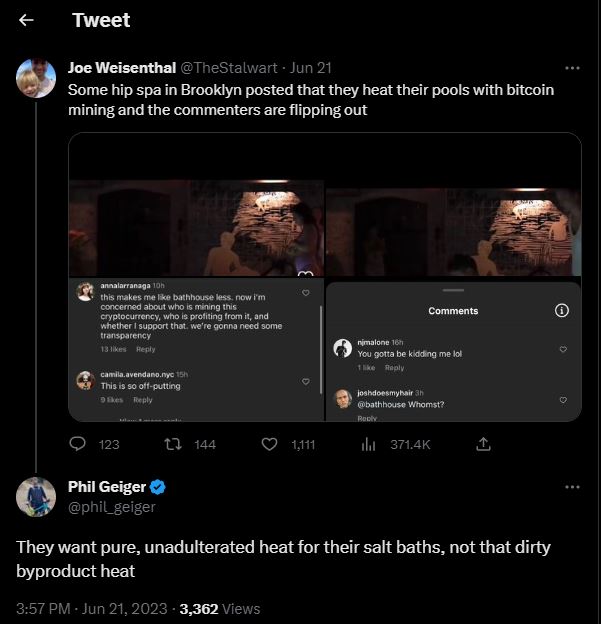The width and height of the screenshot is (601, 624).
Task: Open Joe Weisenthal's profile avatar
Action: pyautogui.click(x=36, y=78)
